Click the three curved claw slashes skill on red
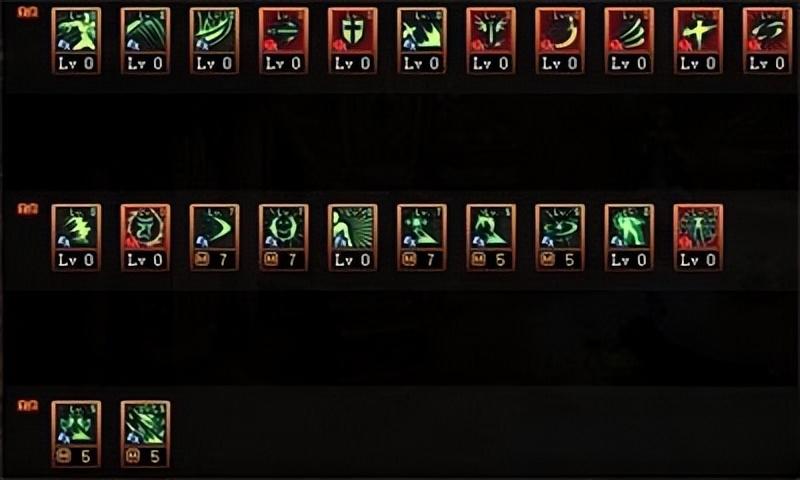This screenshot has width=800, height=480. pos(629,41)
